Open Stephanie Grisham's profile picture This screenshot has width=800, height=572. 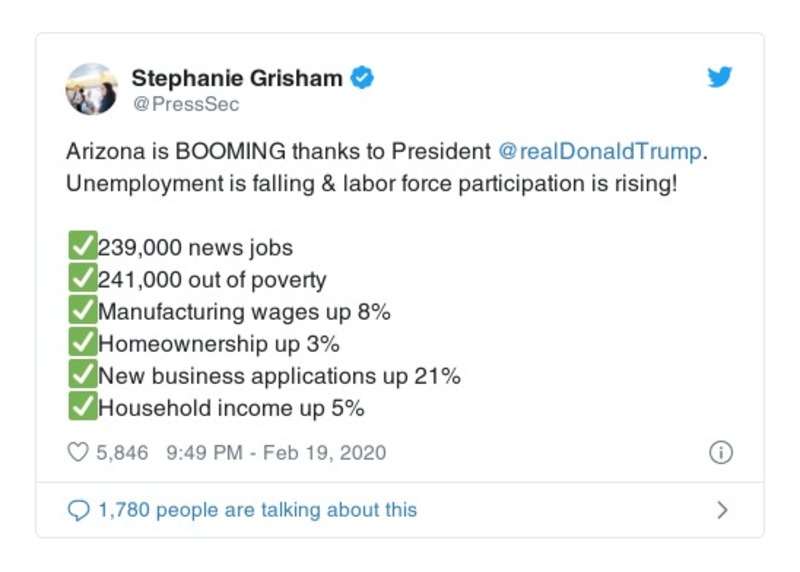92,89
